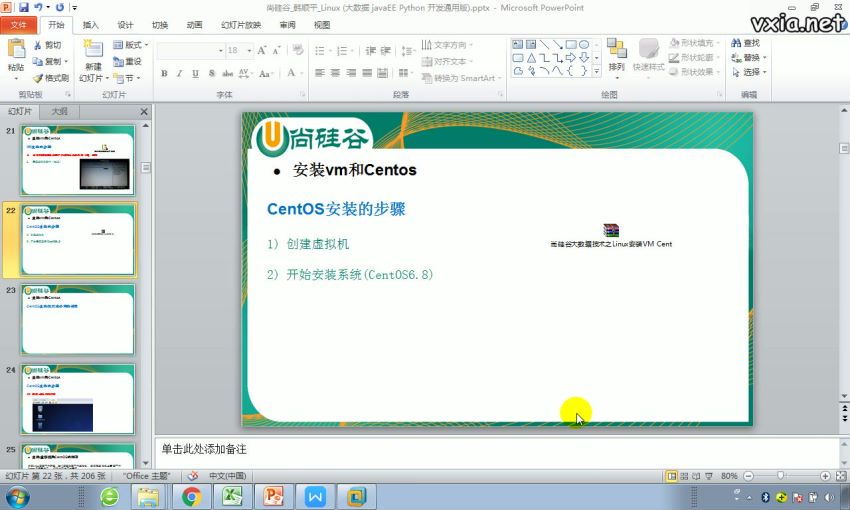Image resolution: width=850 pixels, height=510 pixels.
Task: Align text left
Action: [320, 73]
